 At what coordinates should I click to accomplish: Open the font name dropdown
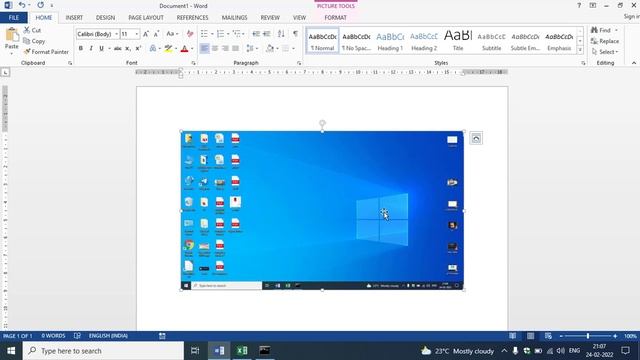117,34
